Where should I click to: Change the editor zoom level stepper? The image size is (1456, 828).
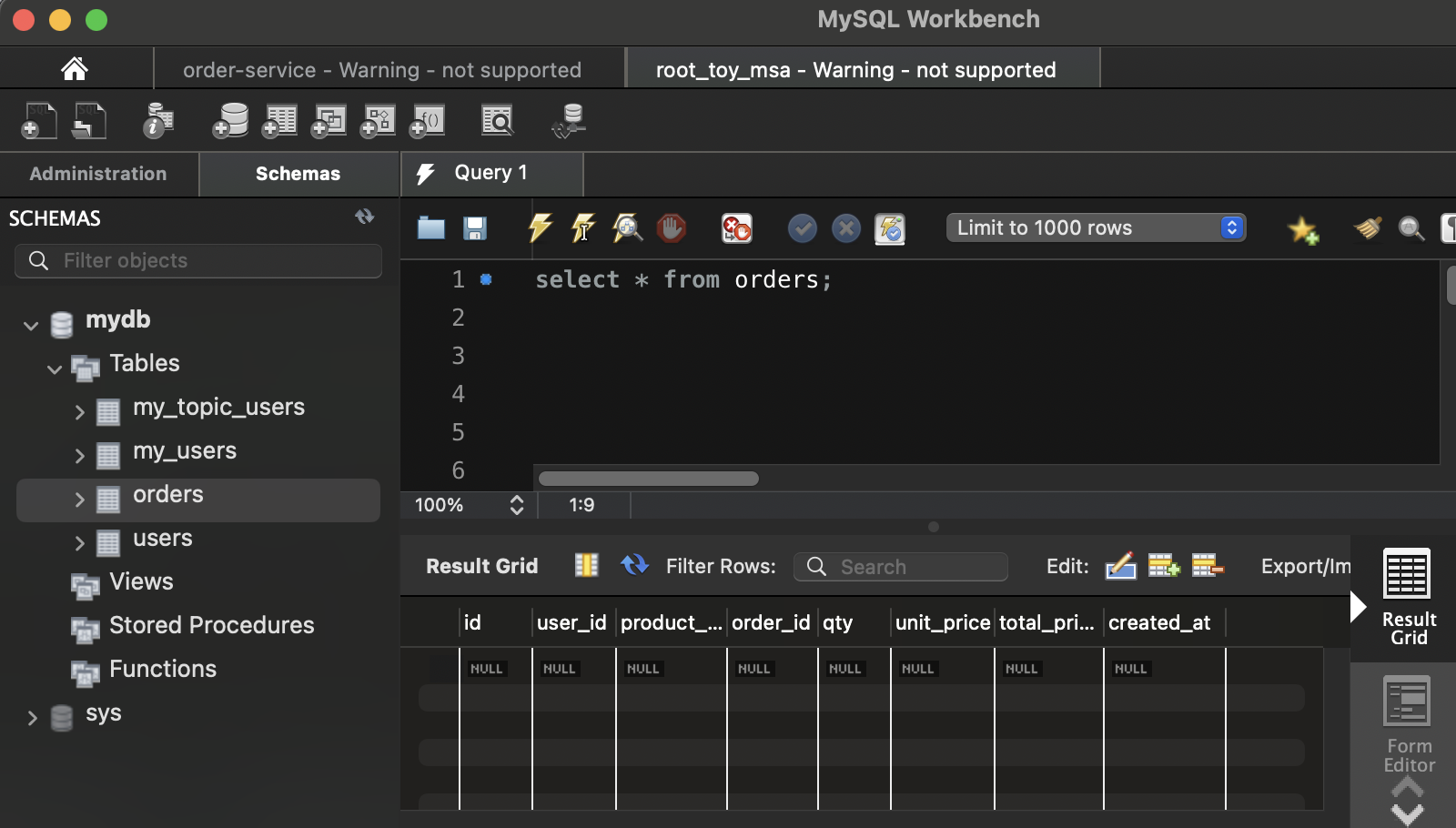point(516,505)
